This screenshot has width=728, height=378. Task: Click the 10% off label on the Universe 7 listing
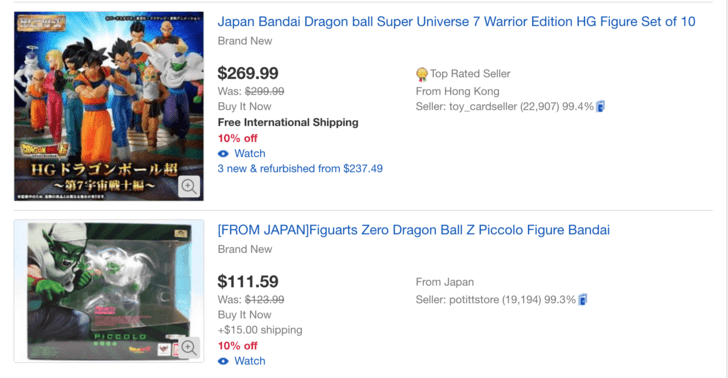pos(237,138)
